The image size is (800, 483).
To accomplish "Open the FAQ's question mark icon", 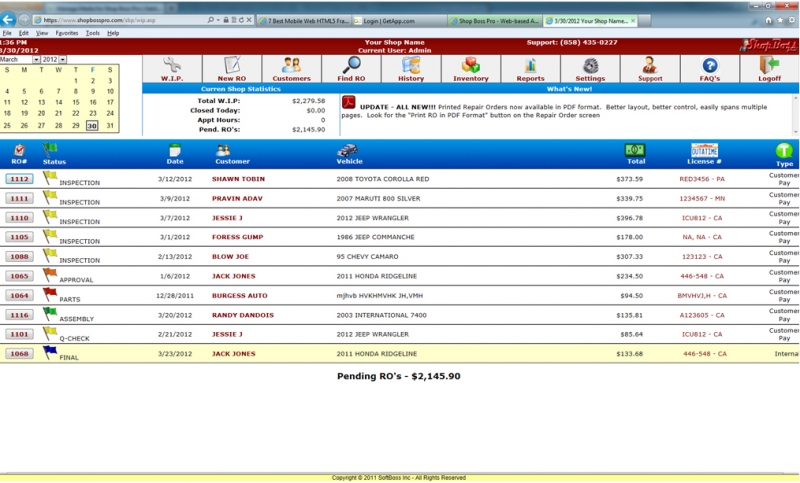I will [710, 66].
